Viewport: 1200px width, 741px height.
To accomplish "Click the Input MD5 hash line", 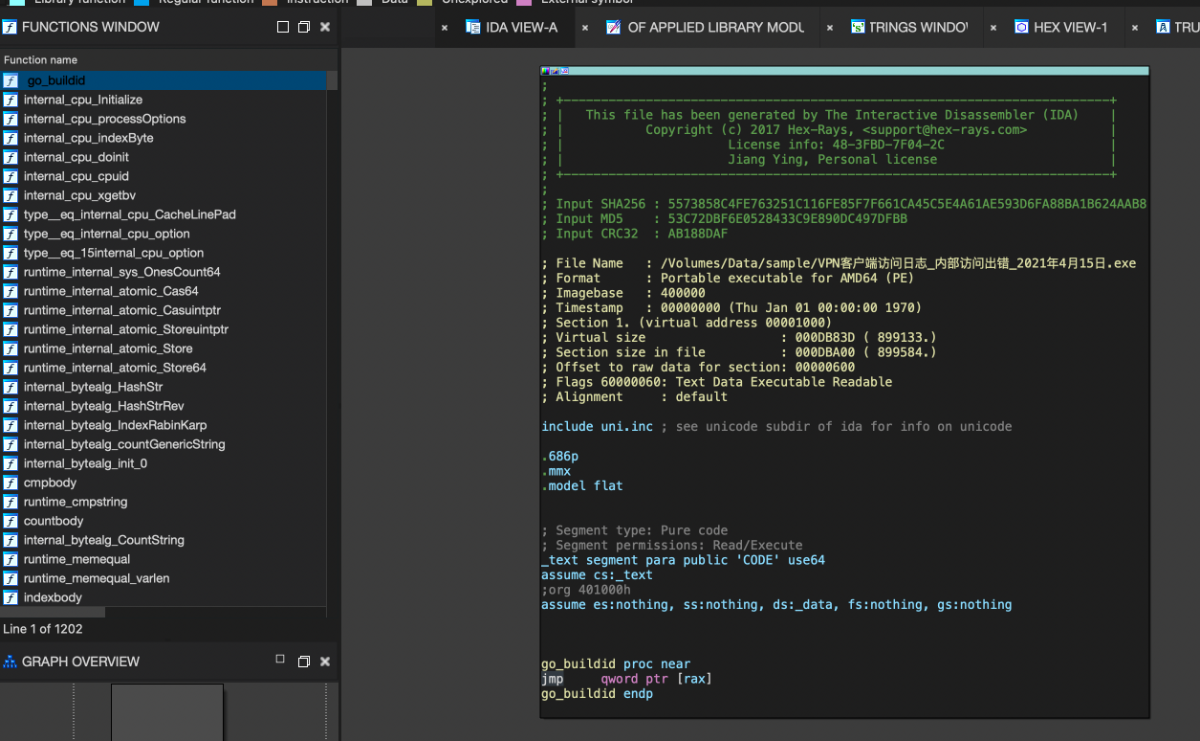I will (724, 219).
